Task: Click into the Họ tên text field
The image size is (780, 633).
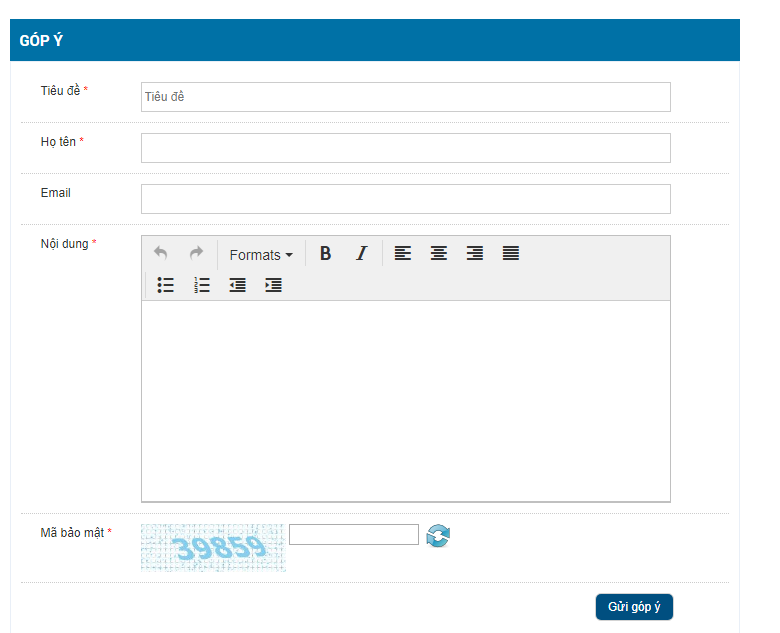Action: 405,148
